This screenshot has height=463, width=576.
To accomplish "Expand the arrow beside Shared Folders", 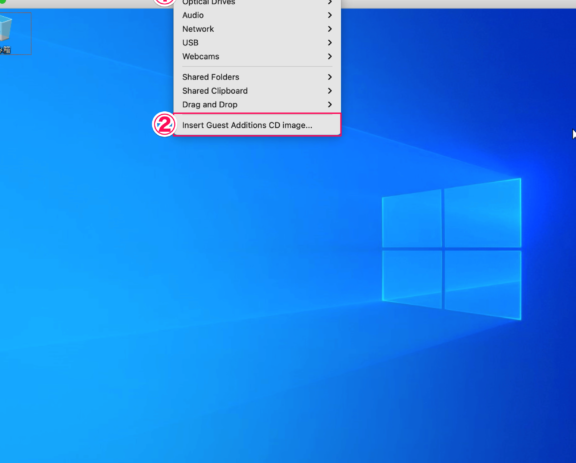I will 330,77.
